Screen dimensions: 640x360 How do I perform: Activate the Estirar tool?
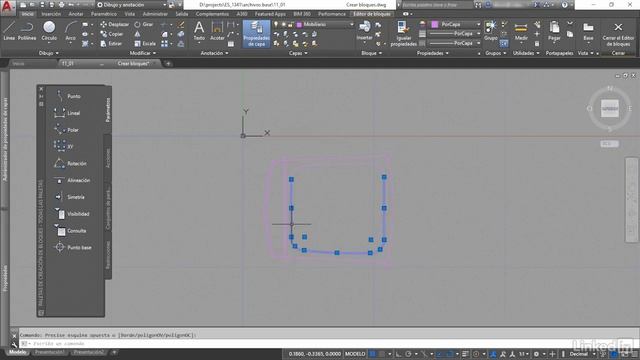[111, 44]
